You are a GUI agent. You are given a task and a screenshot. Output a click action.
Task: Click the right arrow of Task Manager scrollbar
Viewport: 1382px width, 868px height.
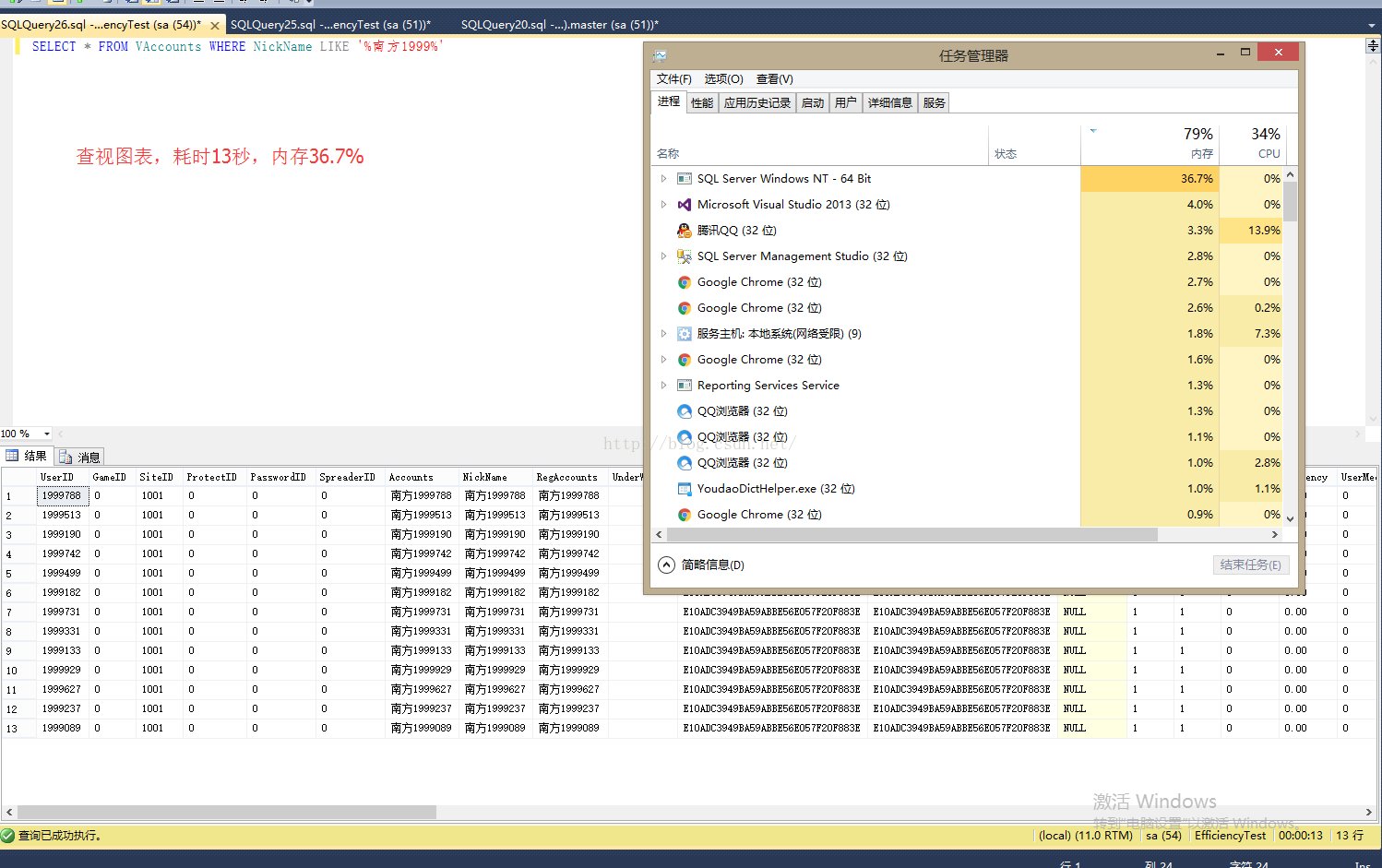tap(1275, 535)
